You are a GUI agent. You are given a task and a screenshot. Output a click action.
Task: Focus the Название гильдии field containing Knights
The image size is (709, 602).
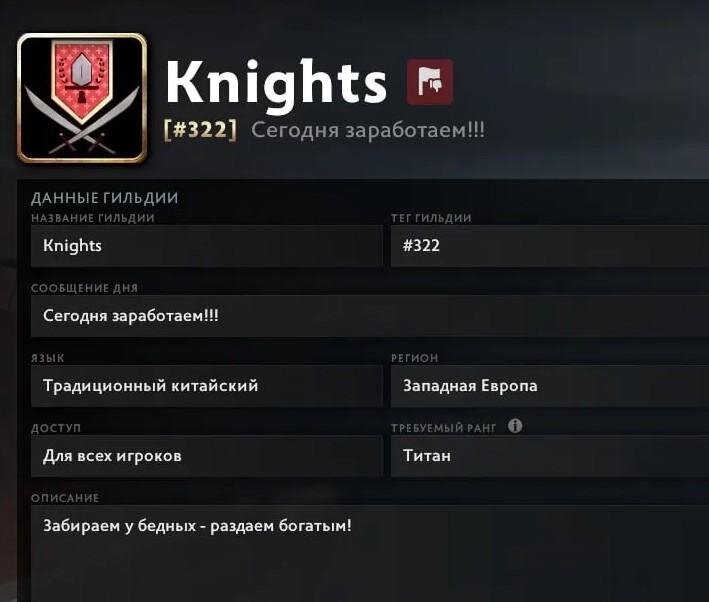click(207, 246)
